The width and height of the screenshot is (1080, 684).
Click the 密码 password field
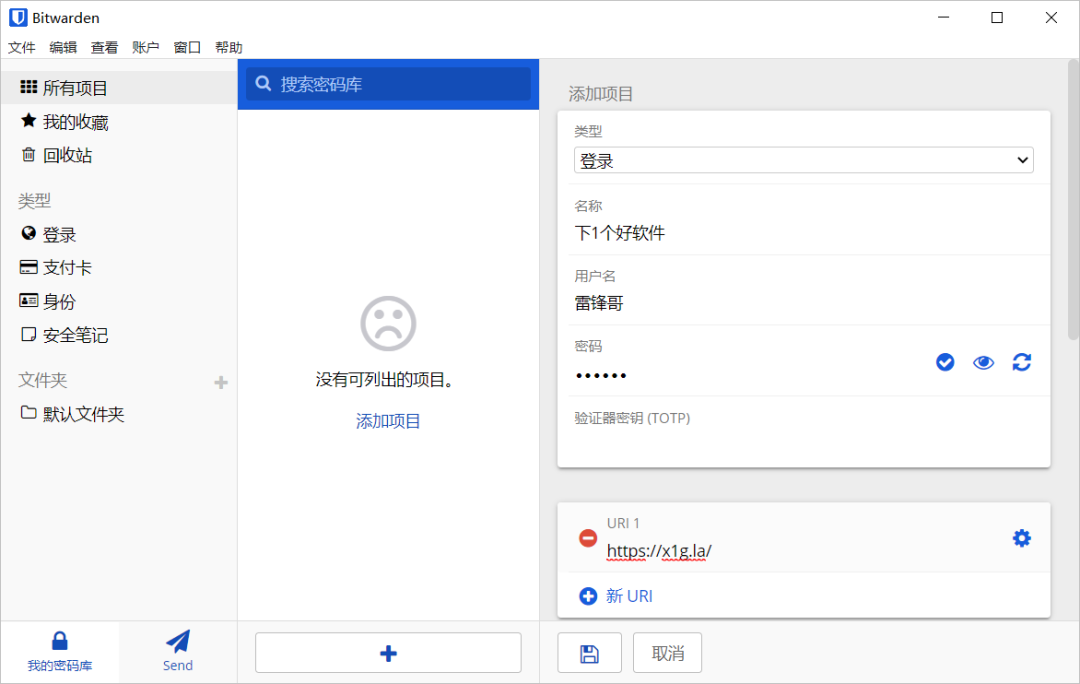(747, 375)
